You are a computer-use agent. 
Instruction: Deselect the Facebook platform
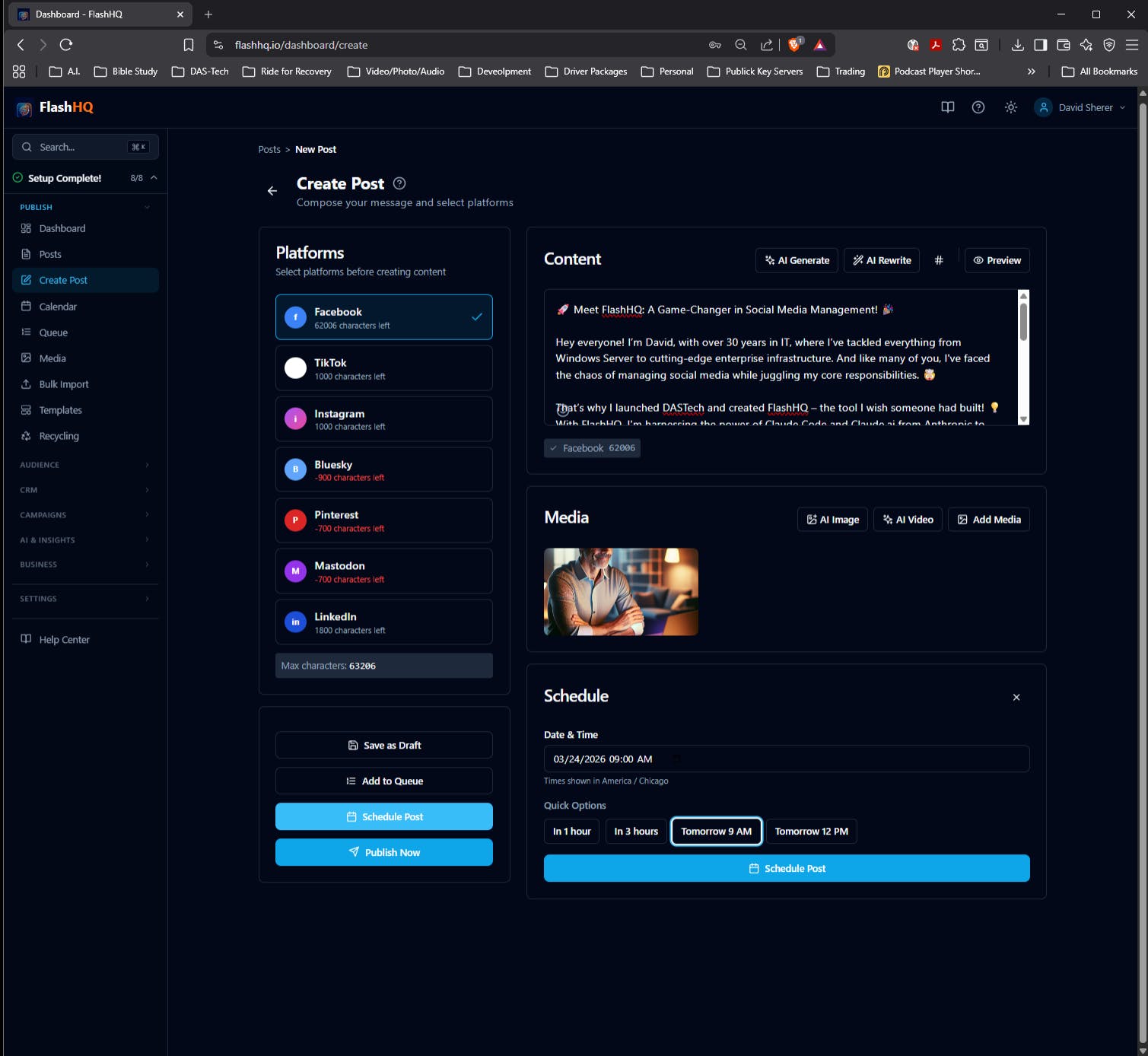[x=383, y=317]
